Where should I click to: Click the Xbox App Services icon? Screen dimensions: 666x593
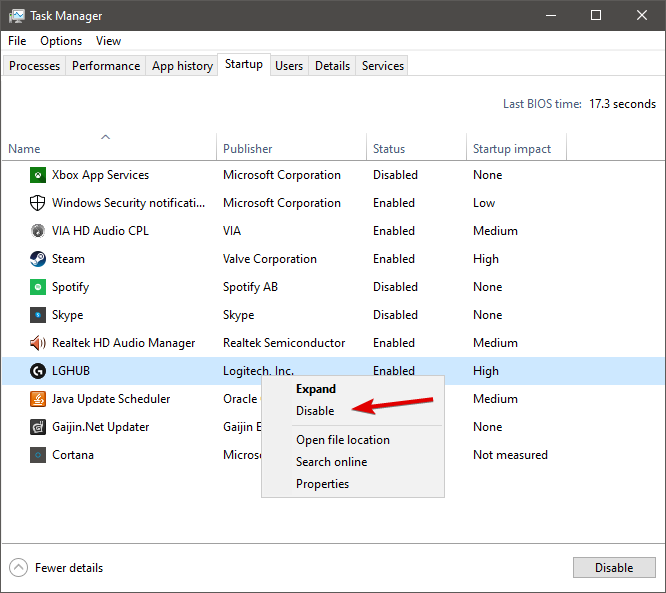(x=37, y=175)
